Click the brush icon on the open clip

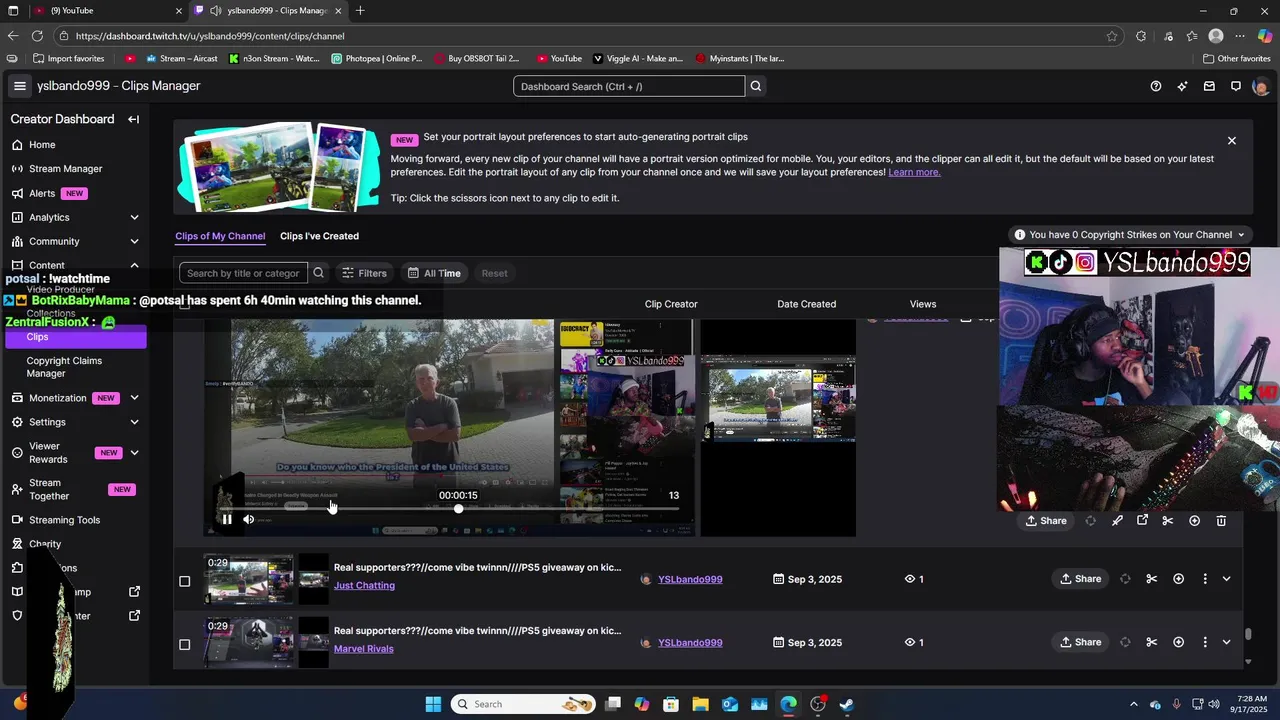(x=1117, y=521)
